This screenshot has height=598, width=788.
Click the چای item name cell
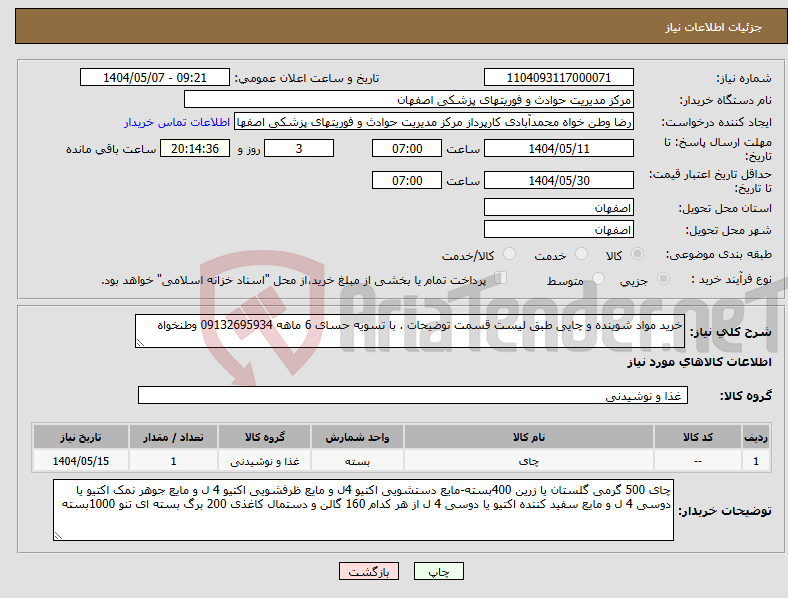coord(529,461)
